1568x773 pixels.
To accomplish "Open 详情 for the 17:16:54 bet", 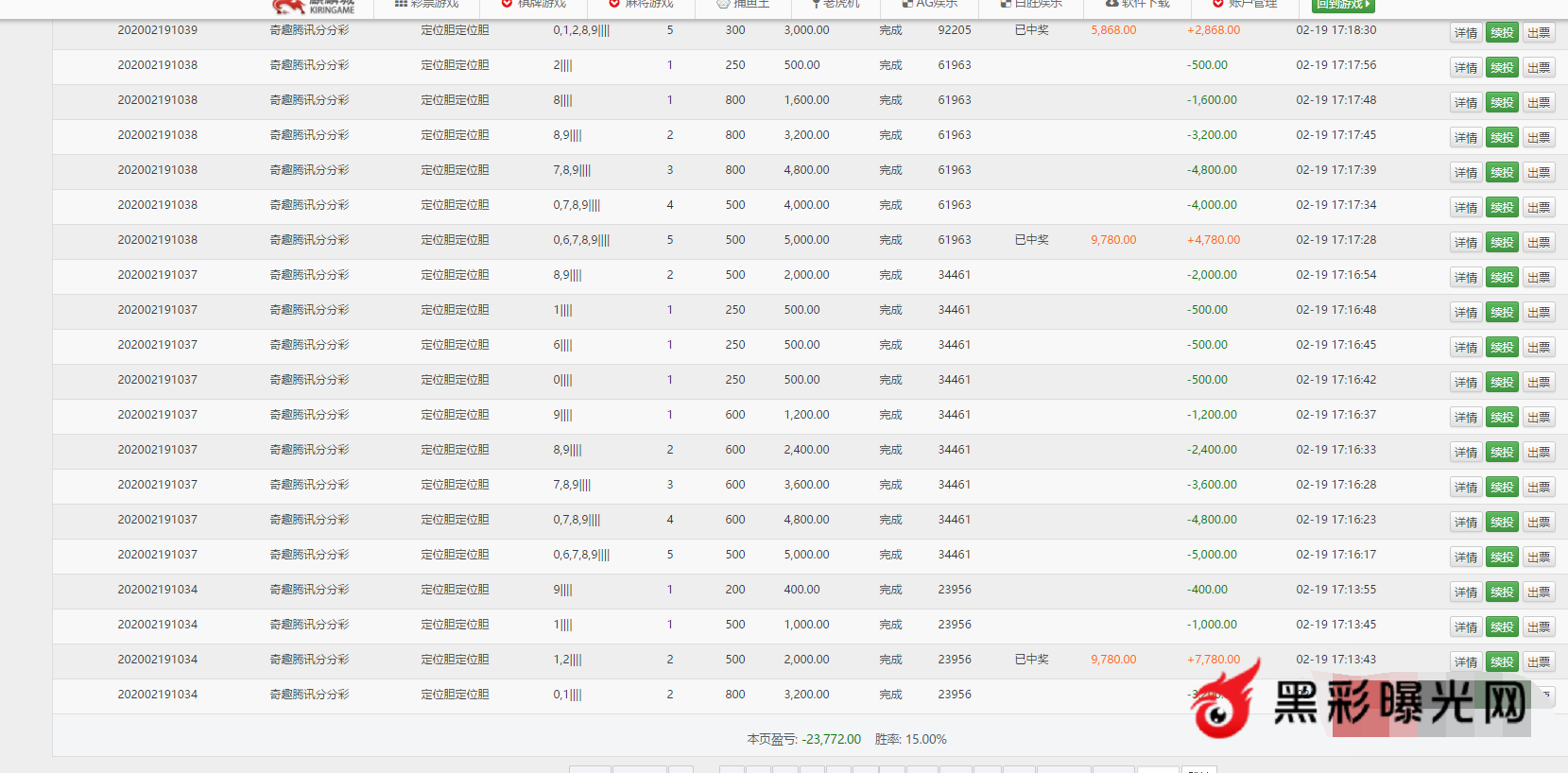I will [x=1466, y=278].
